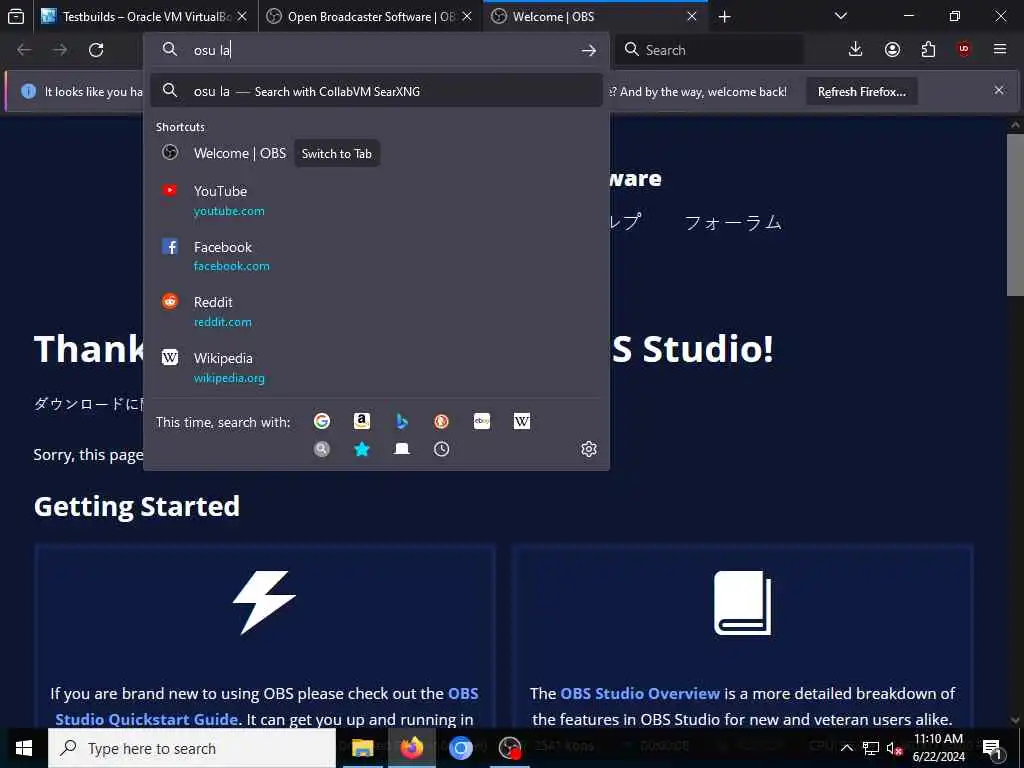This screenshot has width=1024, height=768.
Task: Click the forward navigation arrow
Action: click(x=60, y=50)
